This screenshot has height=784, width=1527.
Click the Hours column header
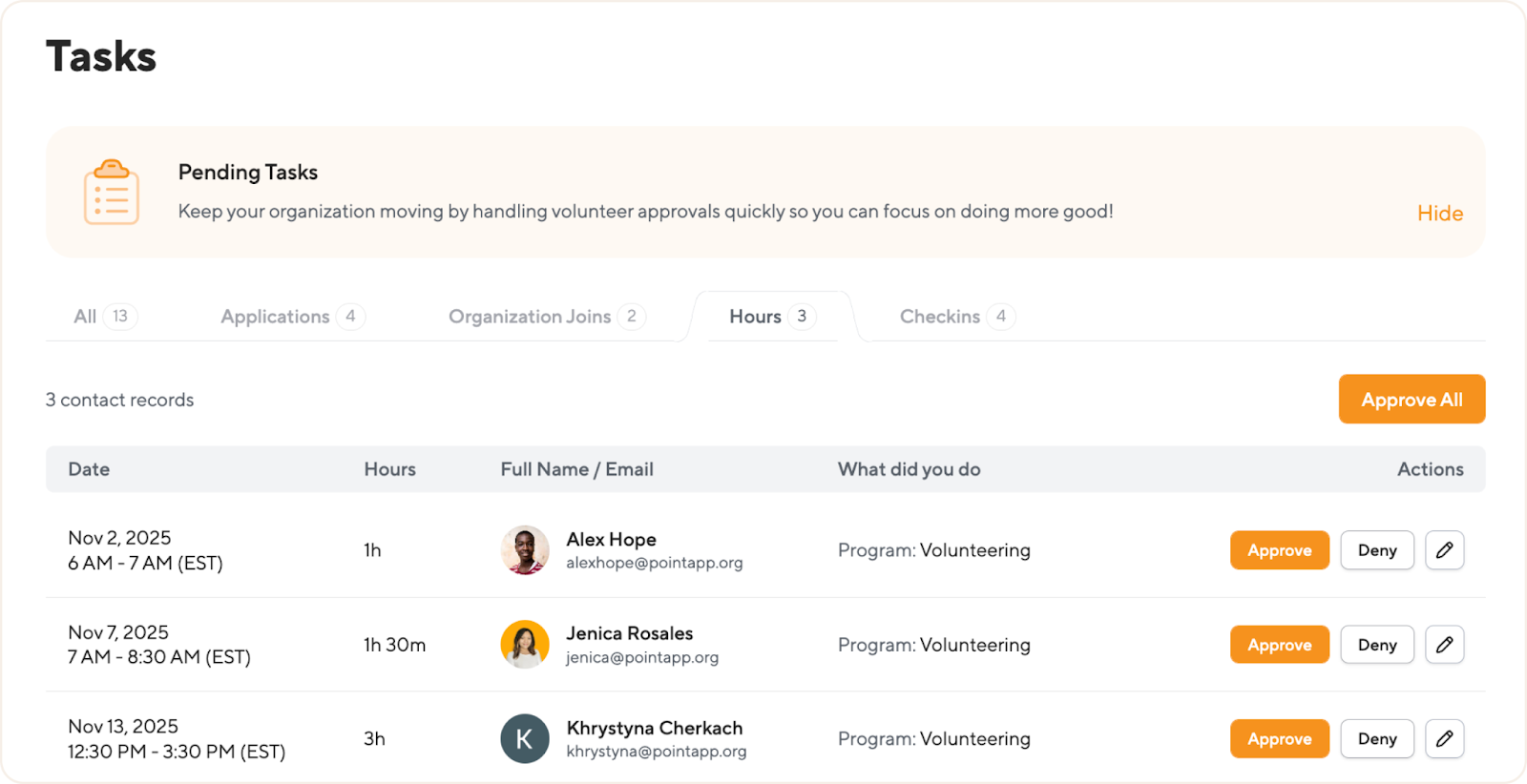[x=389, y=469]
